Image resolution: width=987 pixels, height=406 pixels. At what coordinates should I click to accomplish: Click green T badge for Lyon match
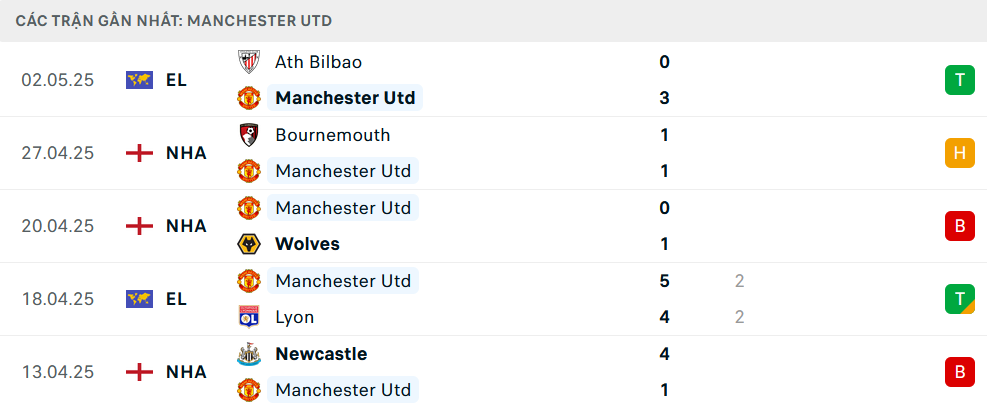pos(959,299)
